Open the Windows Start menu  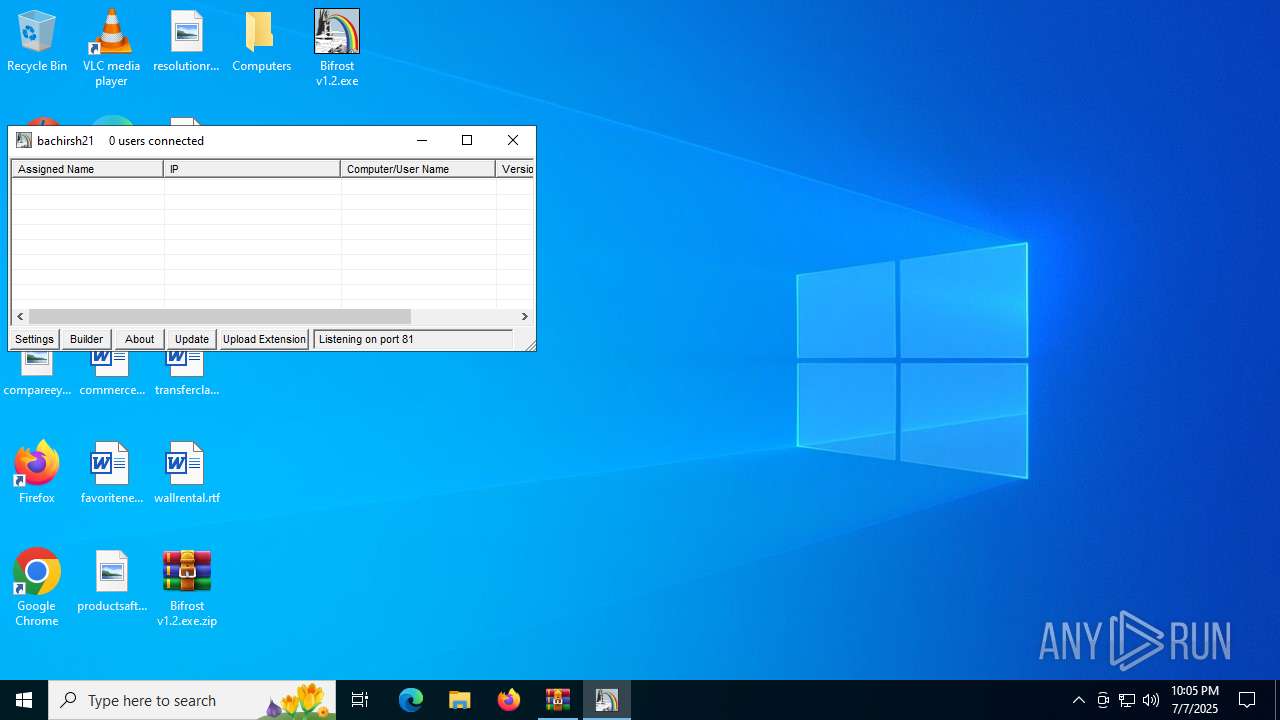click(x=24, y=700)
